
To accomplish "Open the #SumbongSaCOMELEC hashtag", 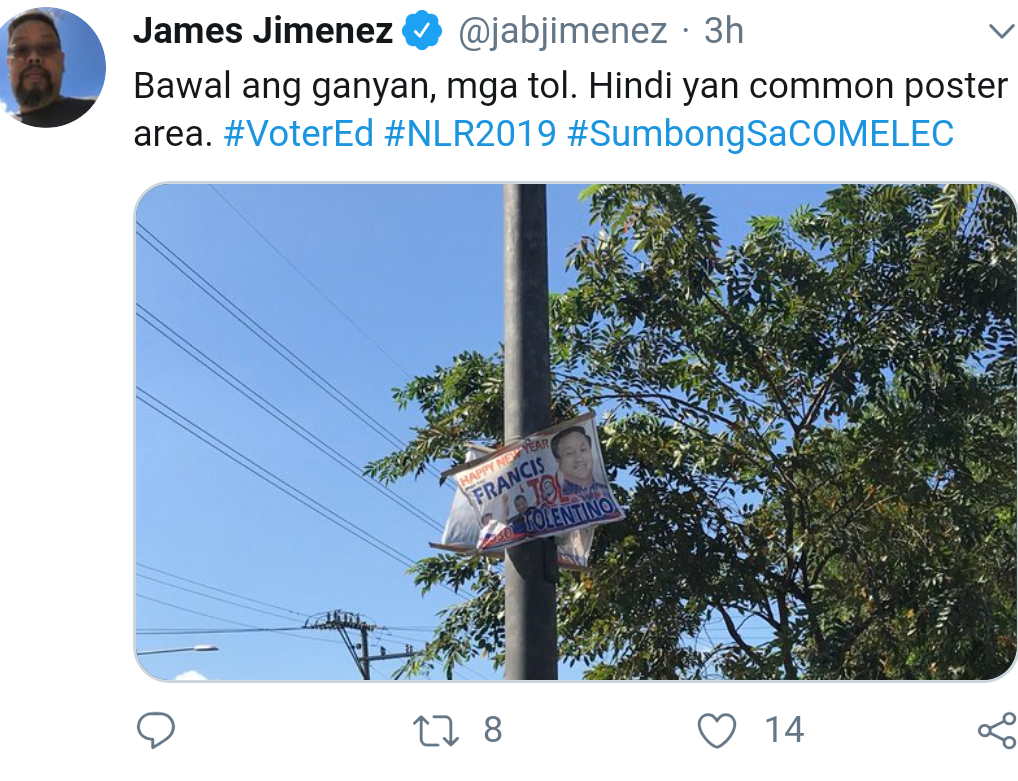I will pos(760,134).
